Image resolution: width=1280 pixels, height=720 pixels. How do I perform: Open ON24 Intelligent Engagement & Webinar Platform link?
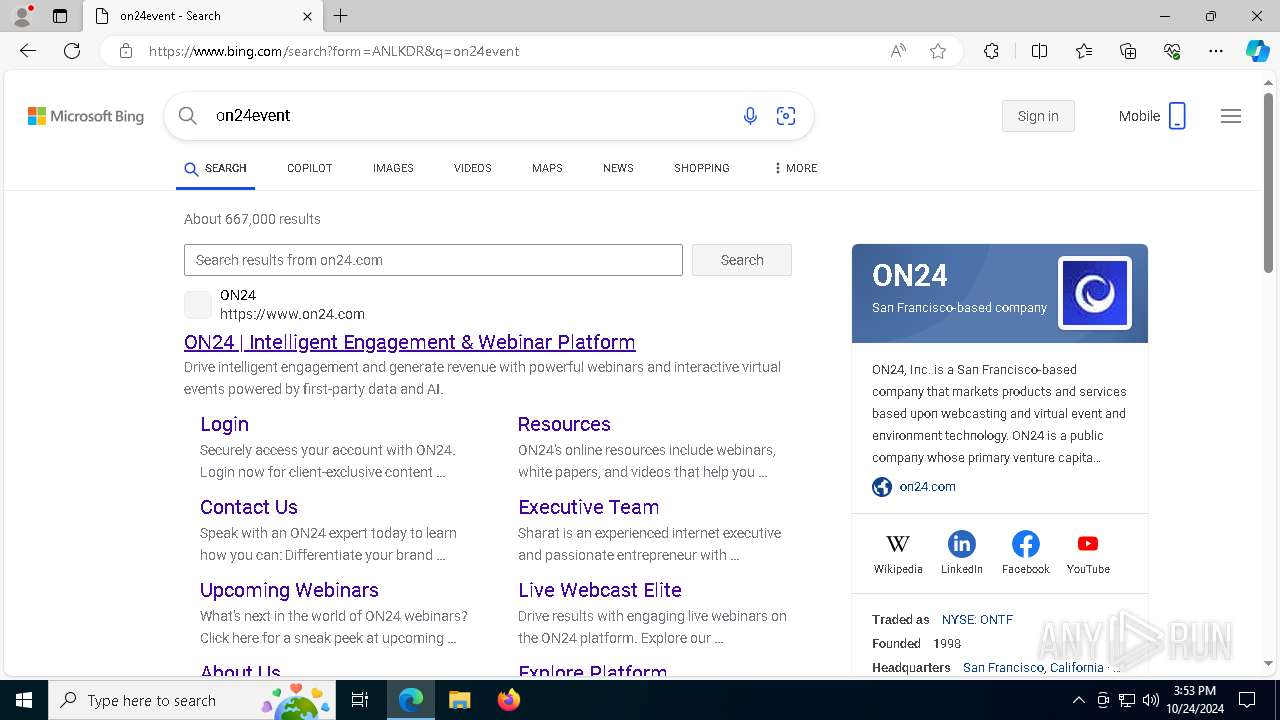coord(410,342)
